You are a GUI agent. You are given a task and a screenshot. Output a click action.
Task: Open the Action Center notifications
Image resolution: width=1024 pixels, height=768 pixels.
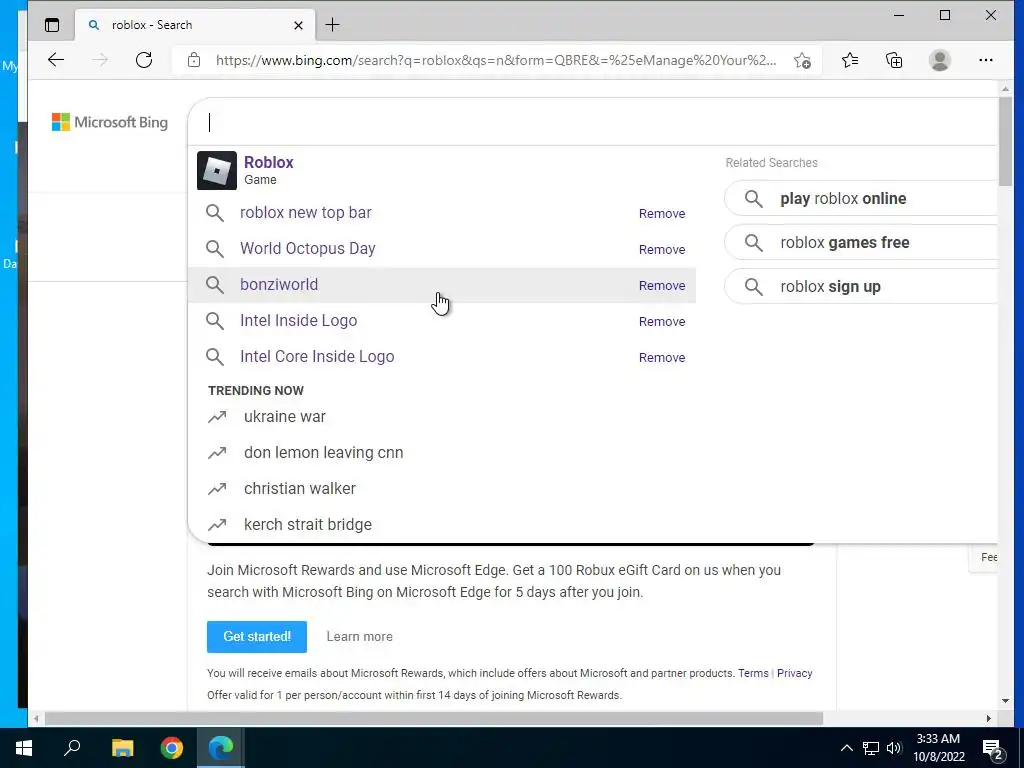[x=993, y=749]
